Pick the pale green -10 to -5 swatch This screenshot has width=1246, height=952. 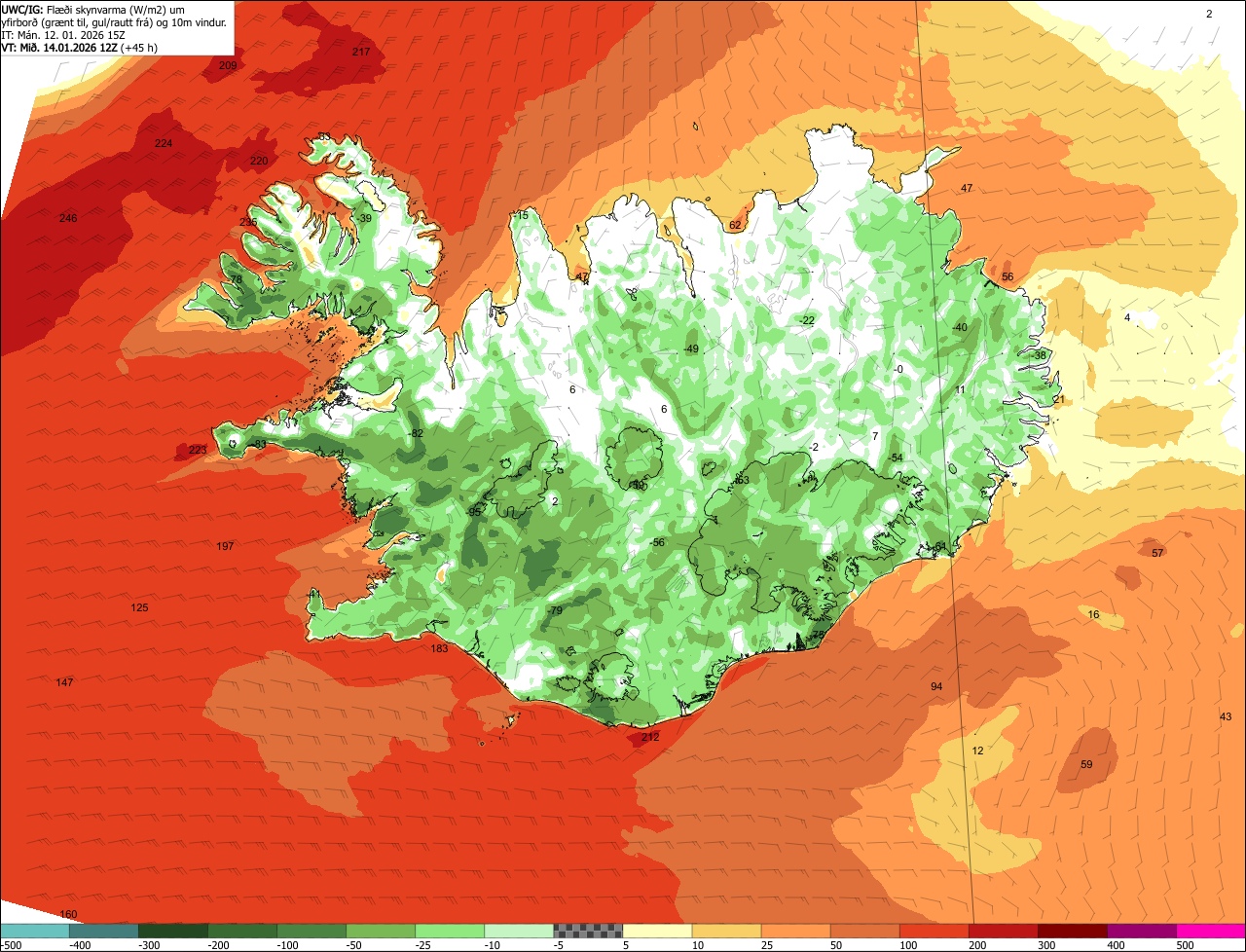pos(518,931)
